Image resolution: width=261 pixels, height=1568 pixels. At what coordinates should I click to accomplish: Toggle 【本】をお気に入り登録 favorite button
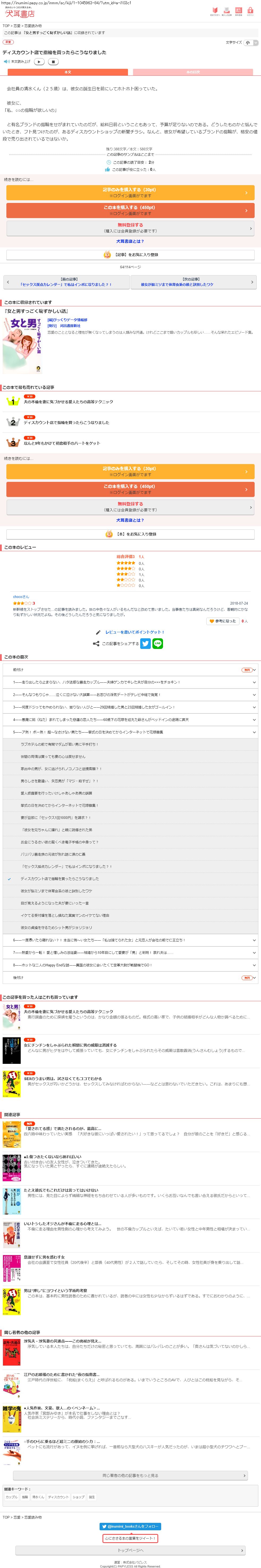tap(130, 534)
